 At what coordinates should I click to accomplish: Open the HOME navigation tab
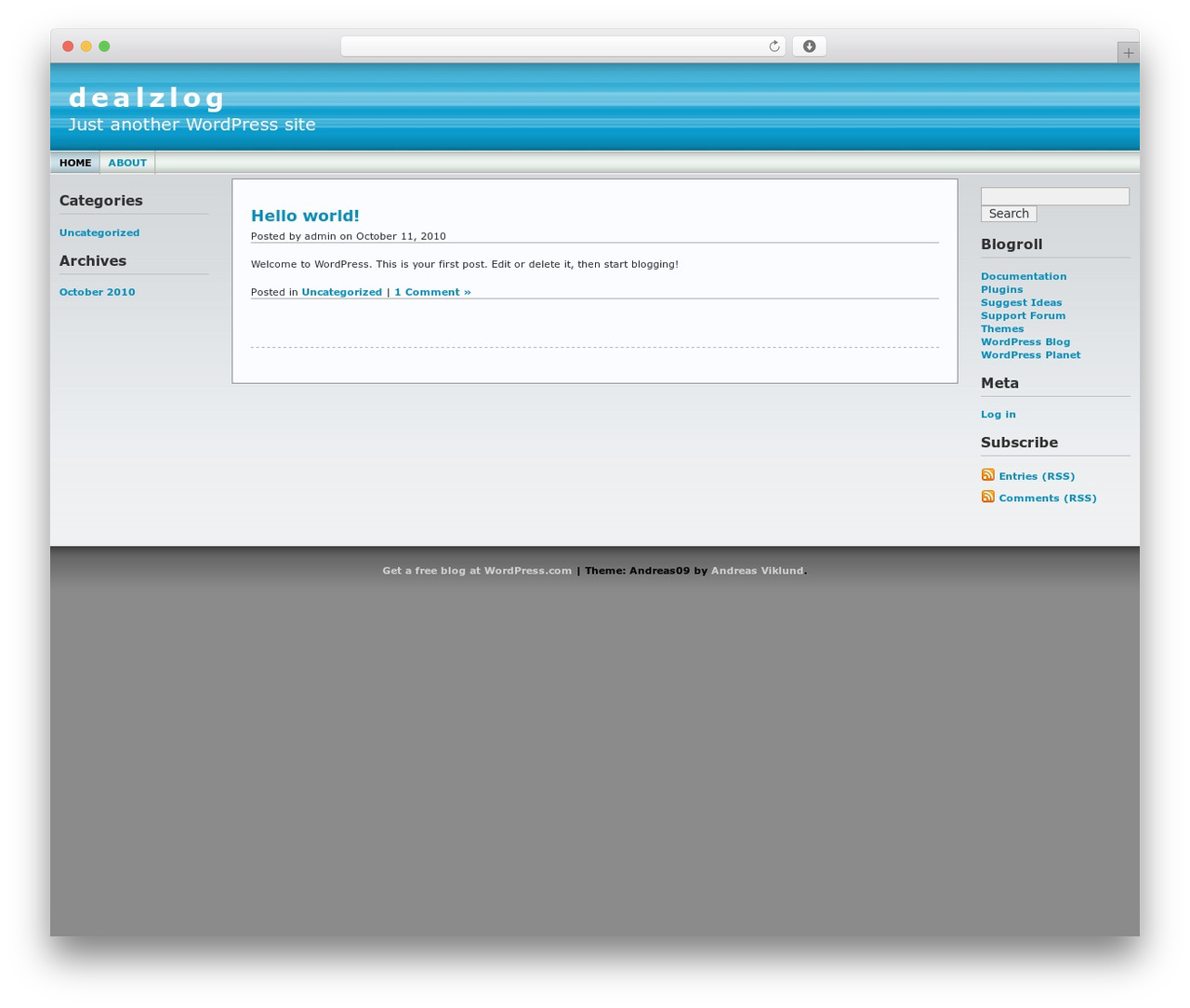tap(75, 163)
